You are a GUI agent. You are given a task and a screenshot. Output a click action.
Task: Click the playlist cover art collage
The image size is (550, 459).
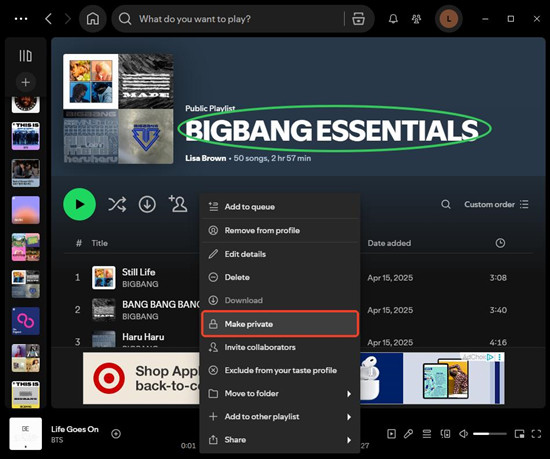coord(118,109)
